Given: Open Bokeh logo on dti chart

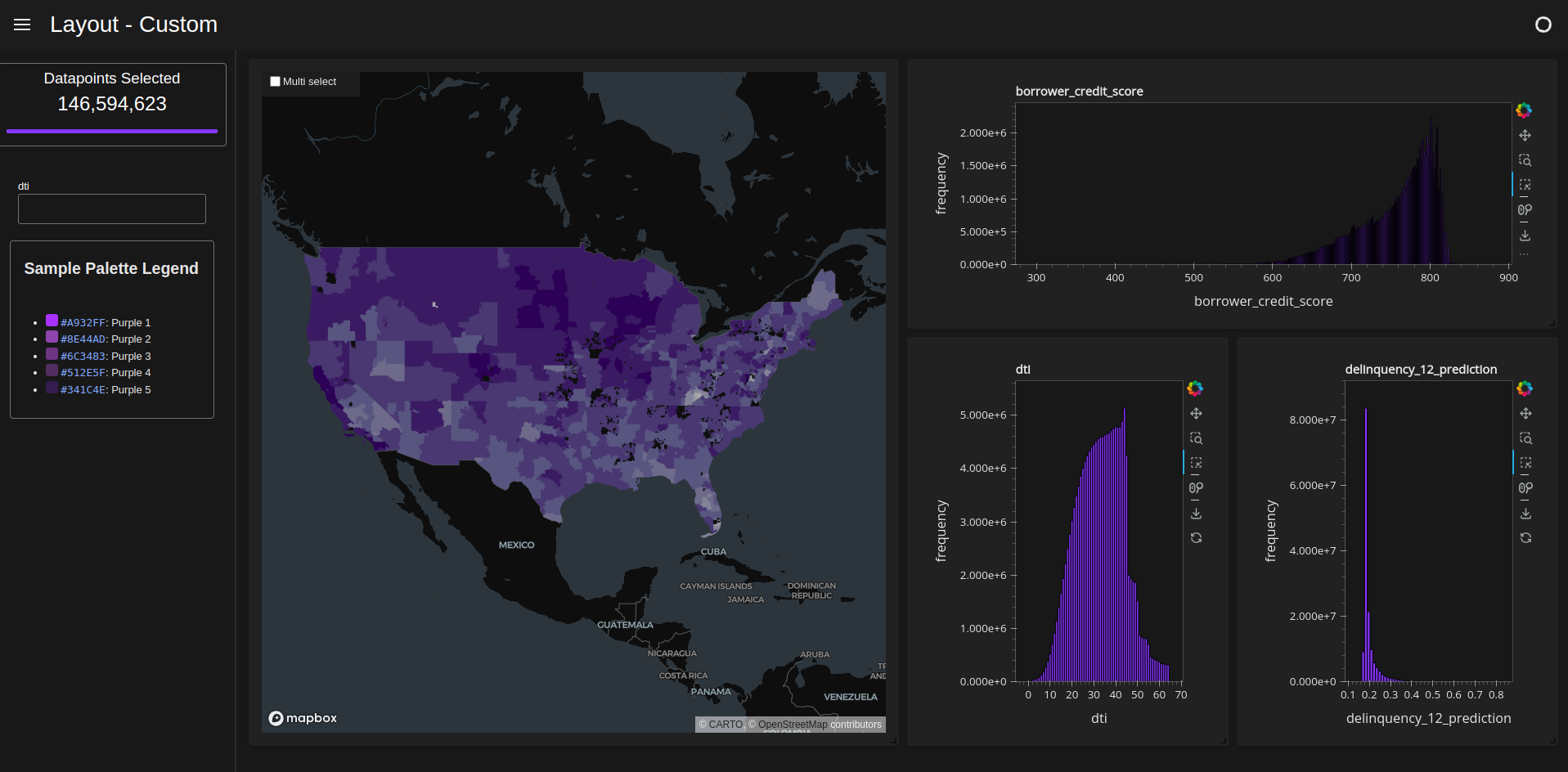Looking at the screenshot, I should click(1195, 388).
